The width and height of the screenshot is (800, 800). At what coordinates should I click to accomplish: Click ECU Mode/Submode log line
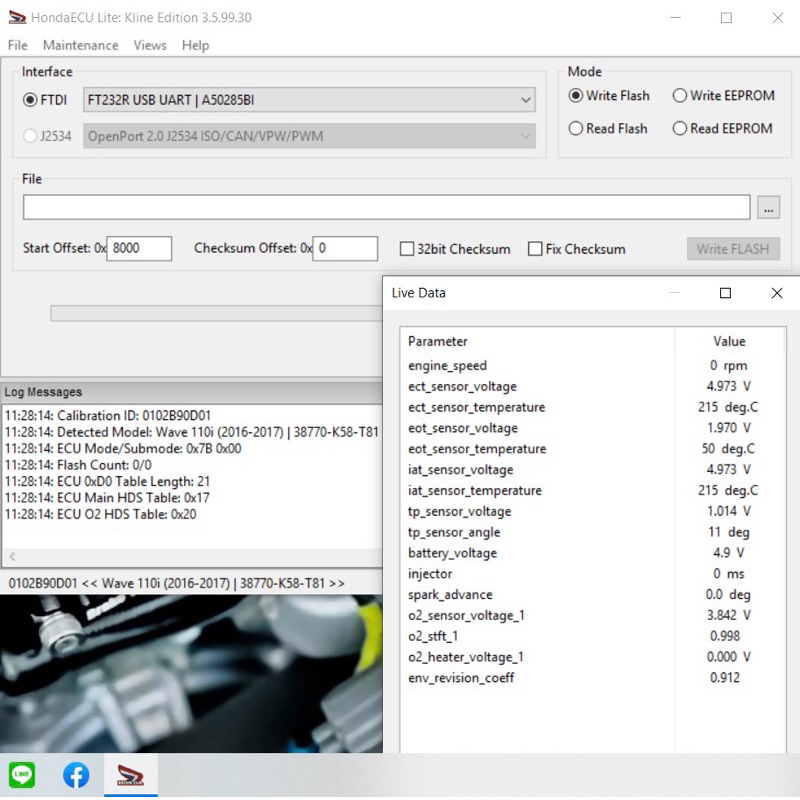123,448
